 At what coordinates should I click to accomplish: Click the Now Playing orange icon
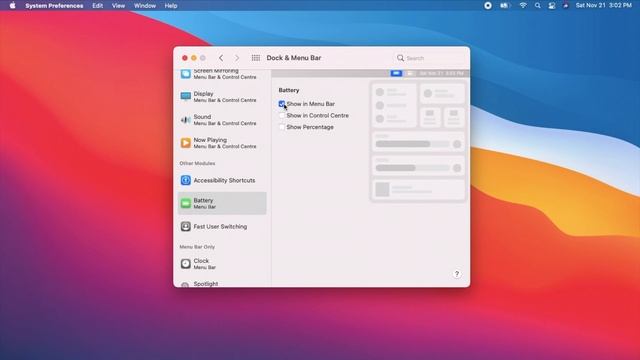coord(186,142)
